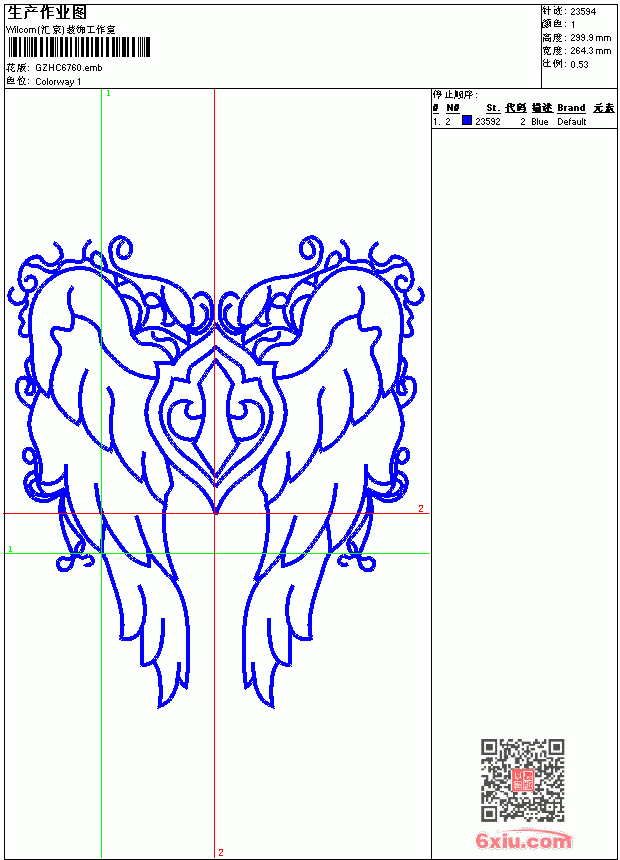Click the height value 299.9 mm
The image size is (620, 860).
click(x=591, y=38)
